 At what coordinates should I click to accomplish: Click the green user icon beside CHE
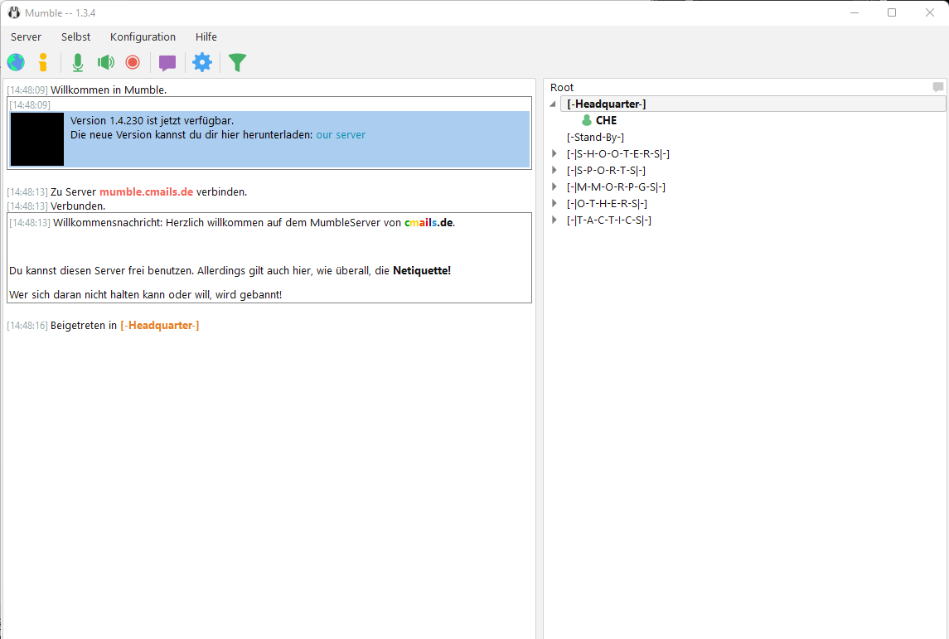(586, 120)
